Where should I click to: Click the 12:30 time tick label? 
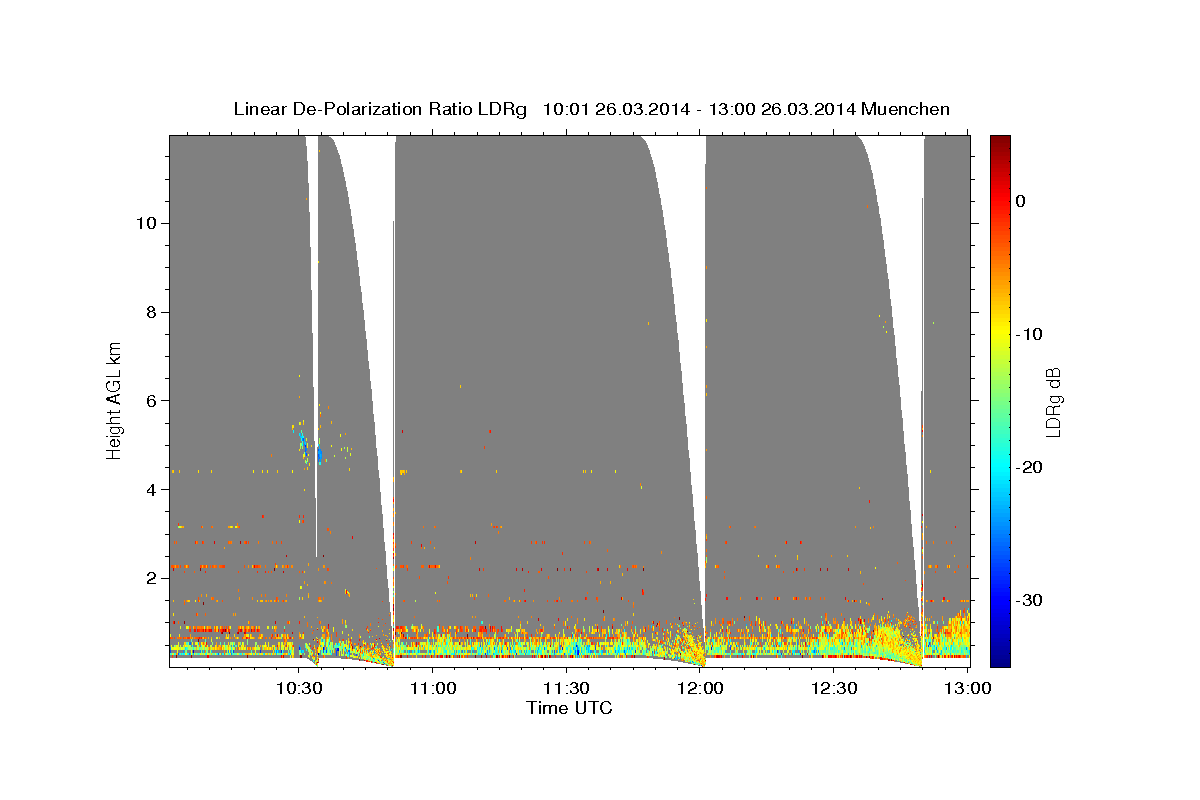(x=833, y=688)
